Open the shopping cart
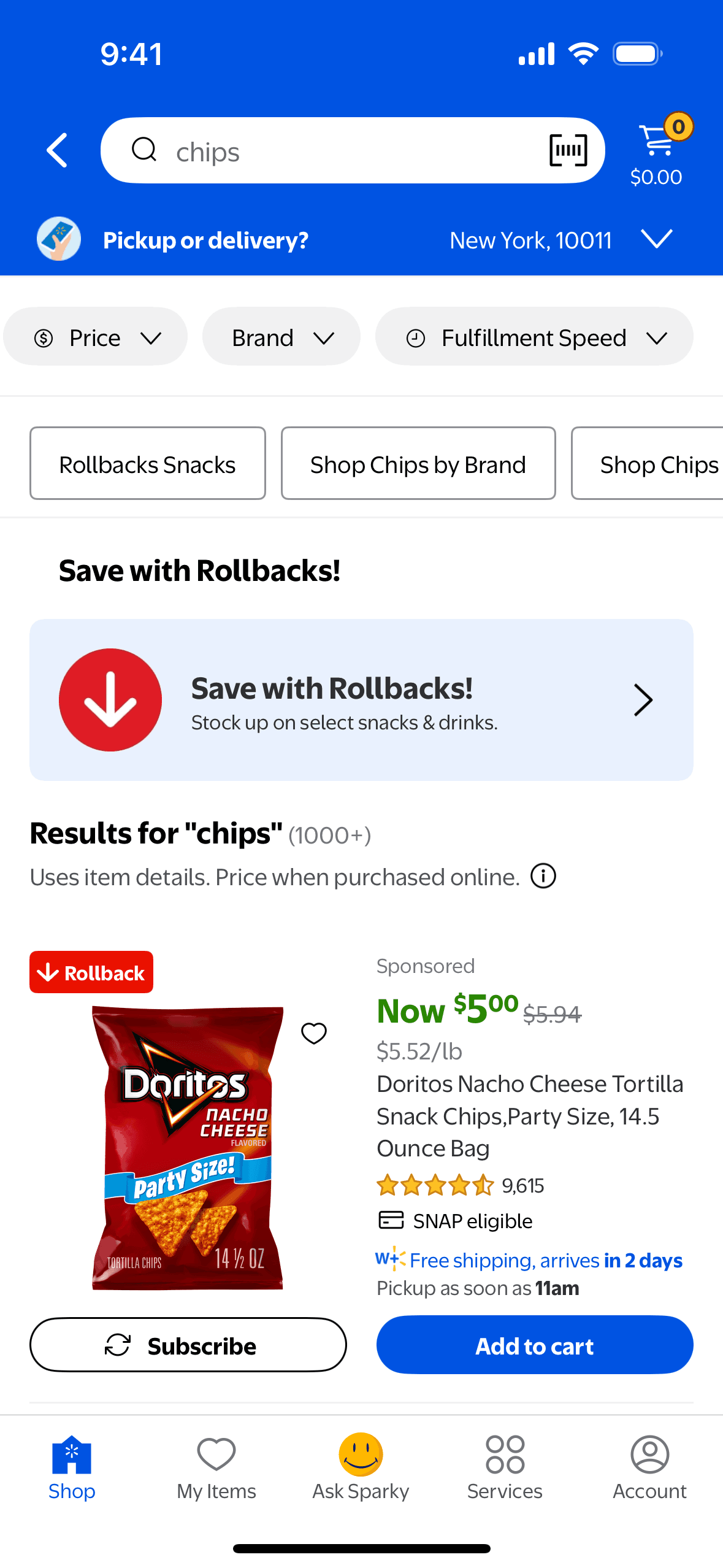 pos(657,150)
